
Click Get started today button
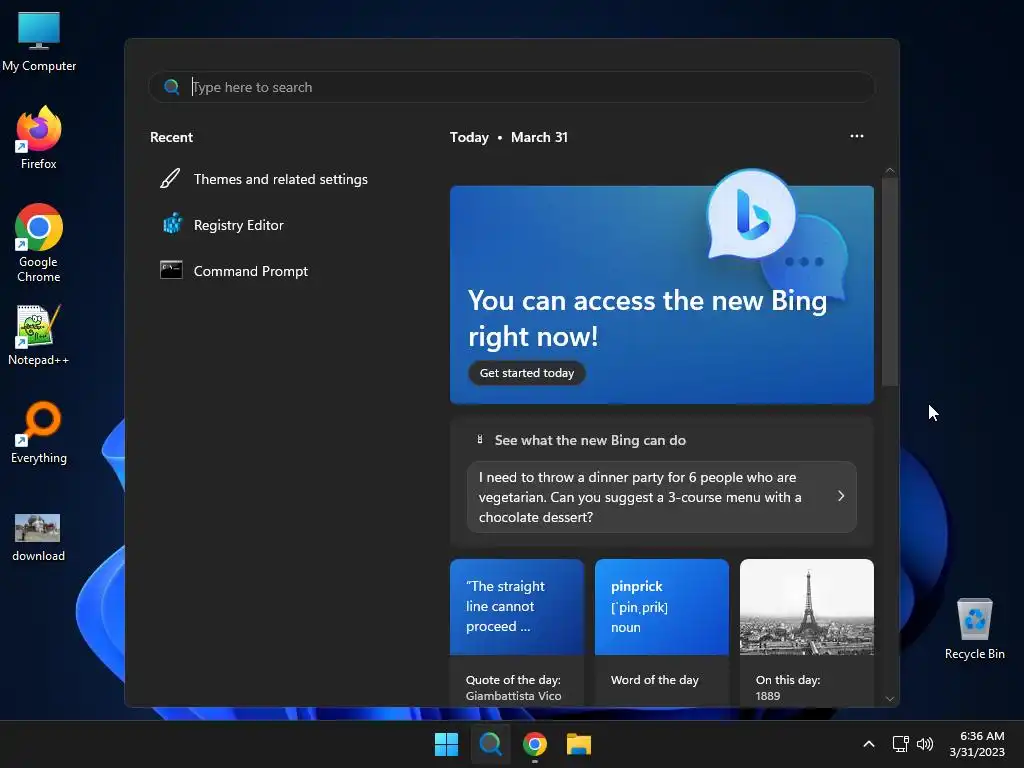pos(526,373)
